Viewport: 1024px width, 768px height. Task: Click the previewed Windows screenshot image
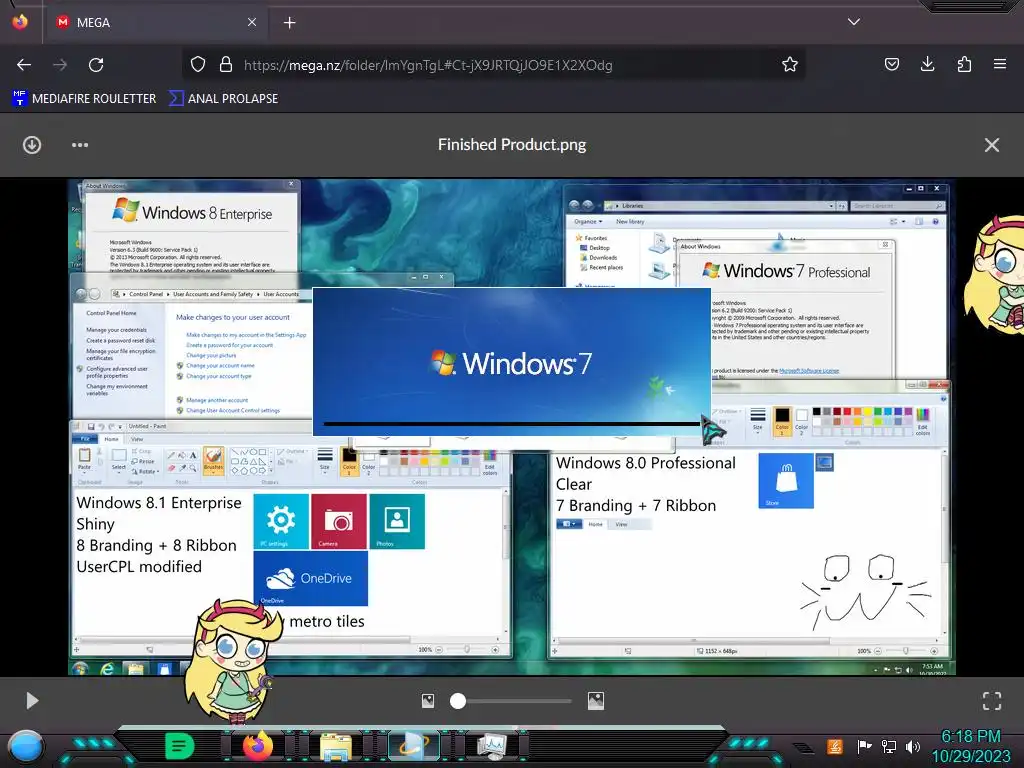[x=512, y=427]
